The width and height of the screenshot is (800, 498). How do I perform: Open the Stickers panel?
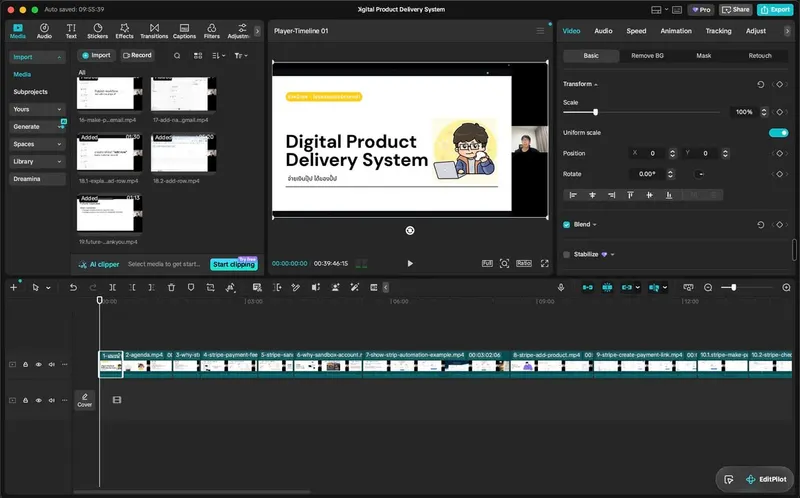click(x=97, y=31)
